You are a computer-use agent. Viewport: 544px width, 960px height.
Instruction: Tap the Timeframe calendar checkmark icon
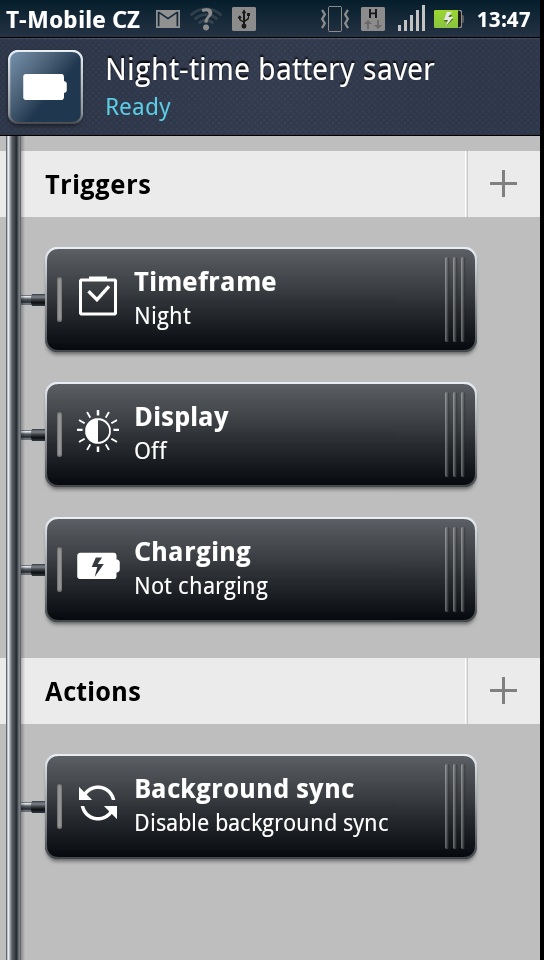(98, 297)
